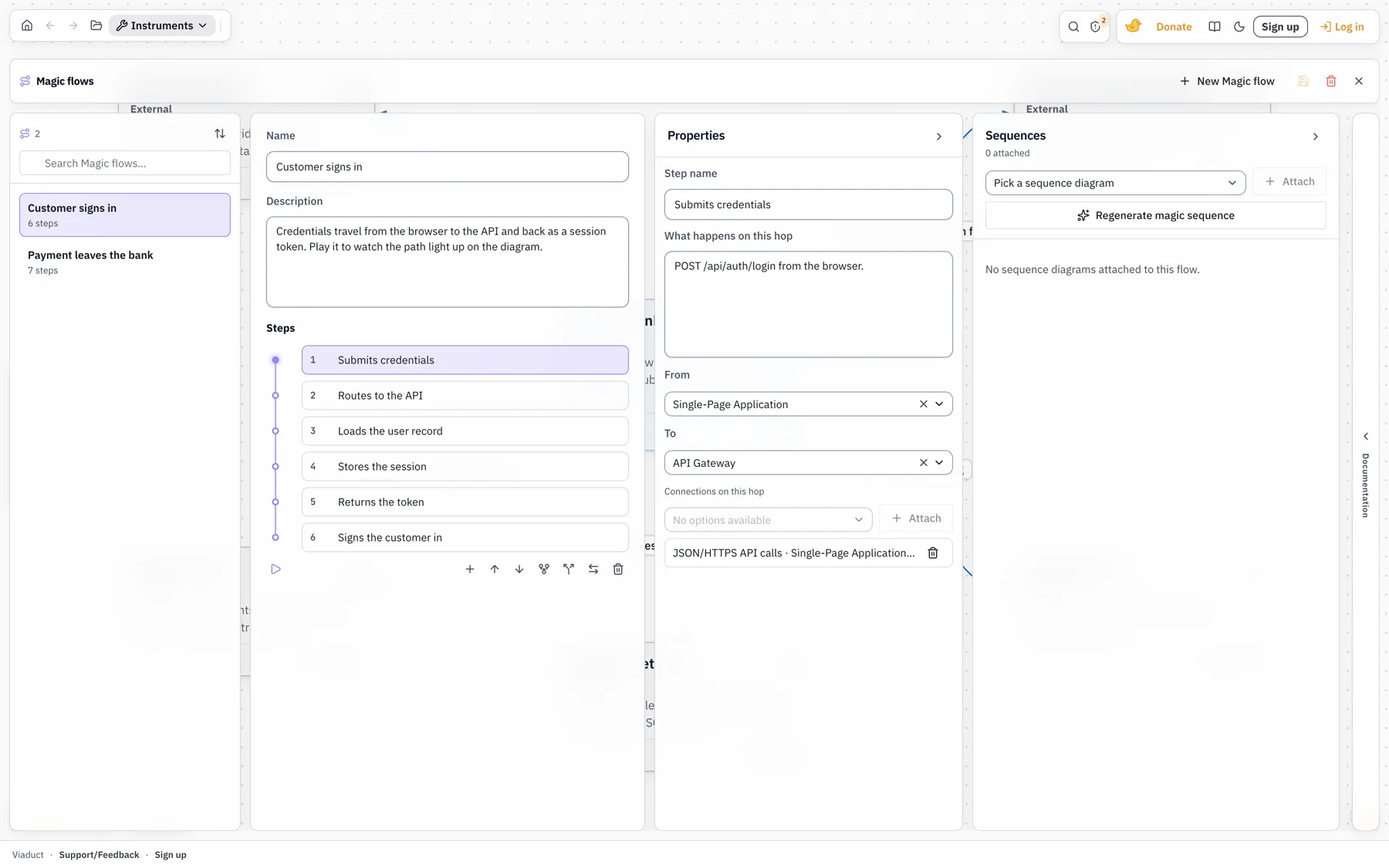Focus the Search Magic flows field

coord(125,164)
